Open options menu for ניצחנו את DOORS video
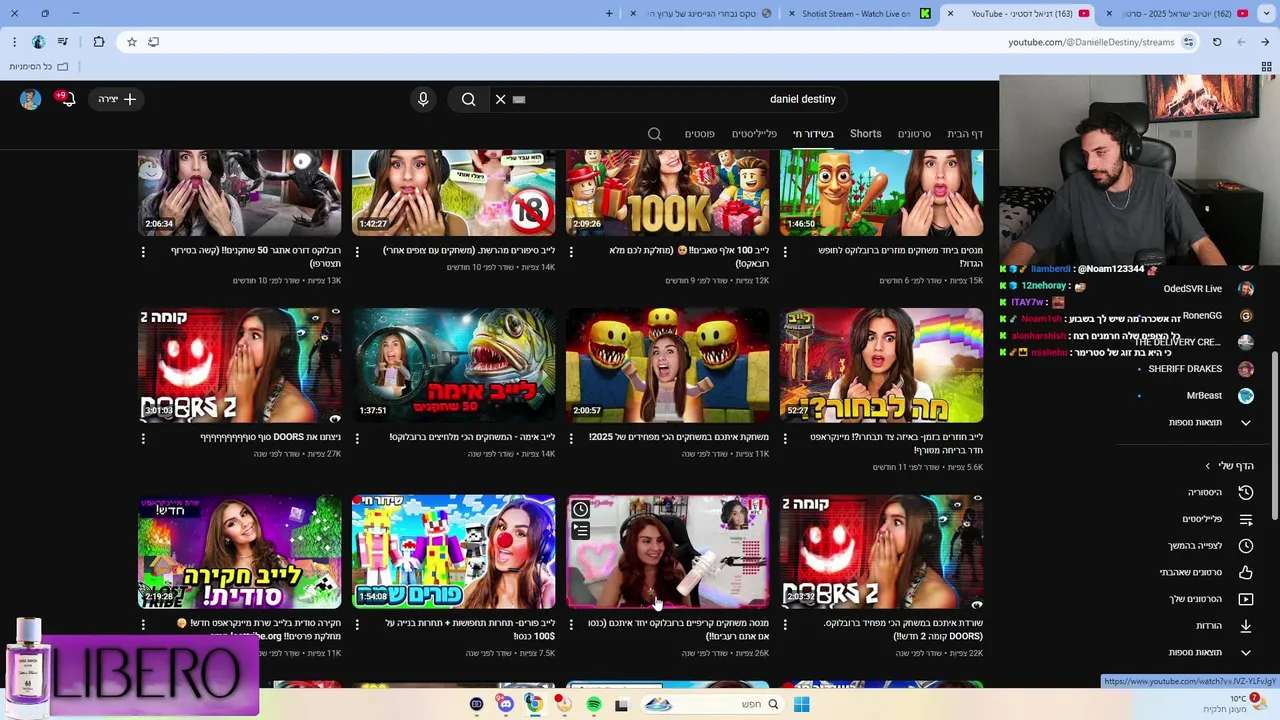1280x720 pixels. [143, 438]
